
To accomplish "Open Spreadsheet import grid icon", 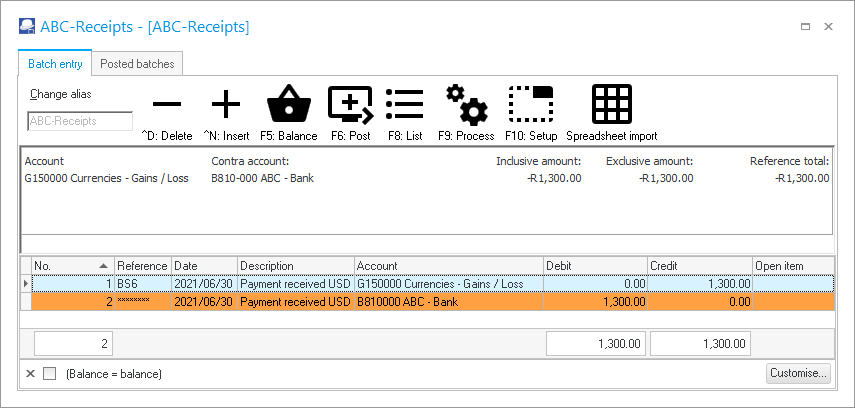I will tap(611, 104).
